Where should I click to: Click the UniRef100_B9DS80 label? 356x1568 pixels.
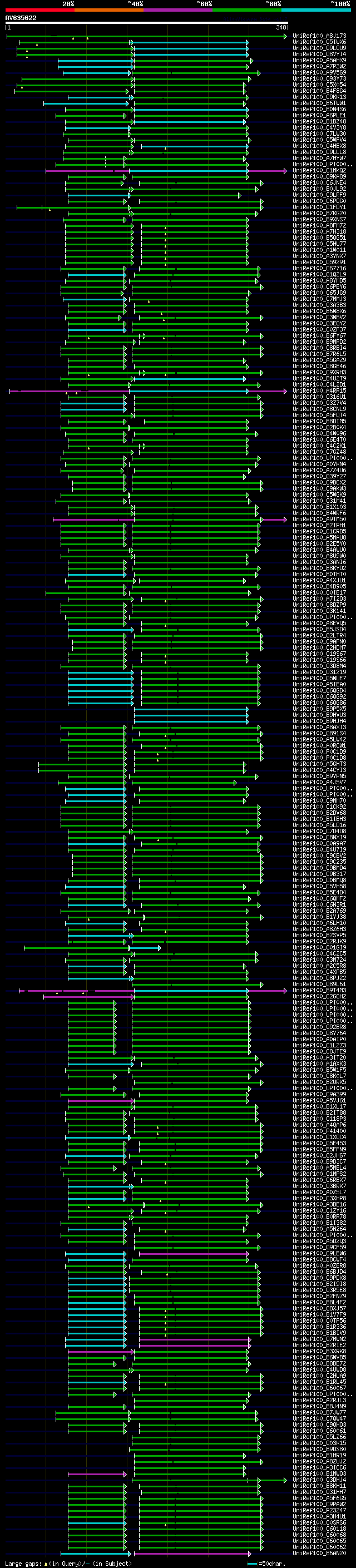click(x=319, y=1449)
